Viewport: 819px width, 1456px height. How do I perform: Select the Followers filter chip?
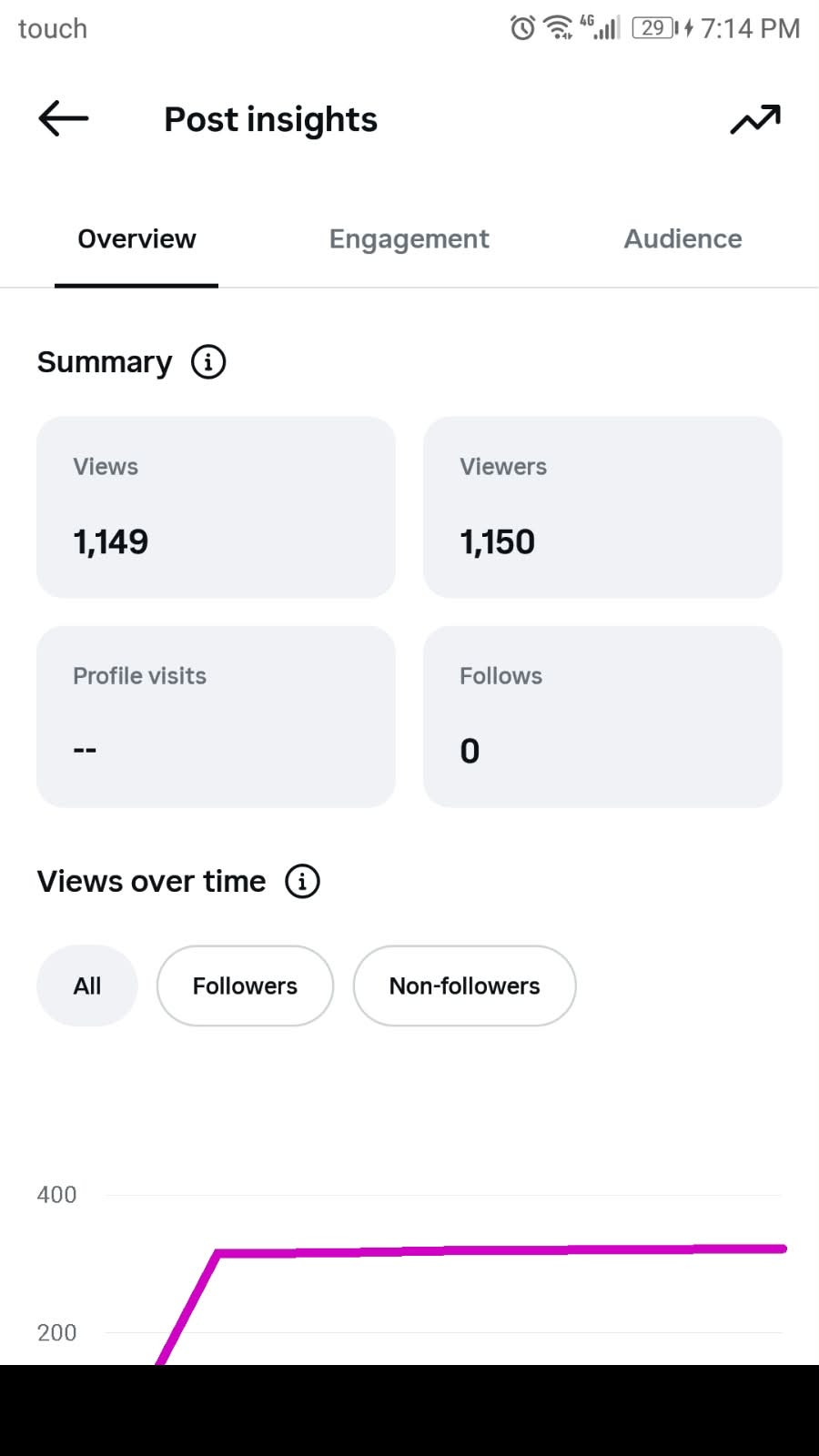(245, 986)
